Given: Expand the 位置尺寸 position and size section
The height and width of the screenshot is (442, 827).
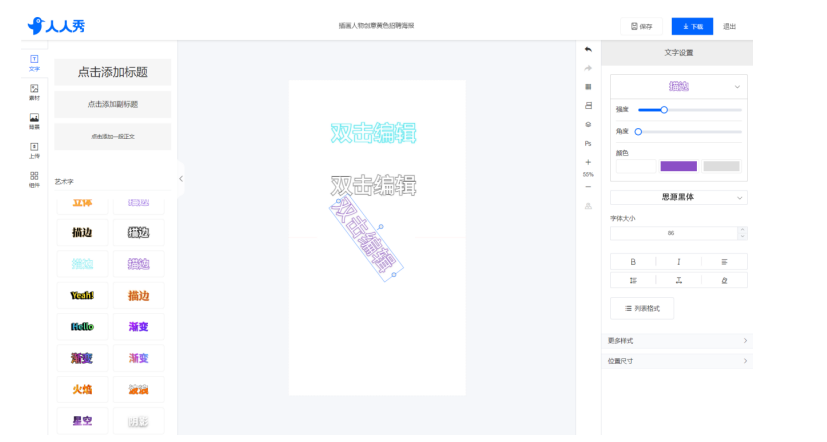Looking at the screenshot, I should [x=677, y=361].
